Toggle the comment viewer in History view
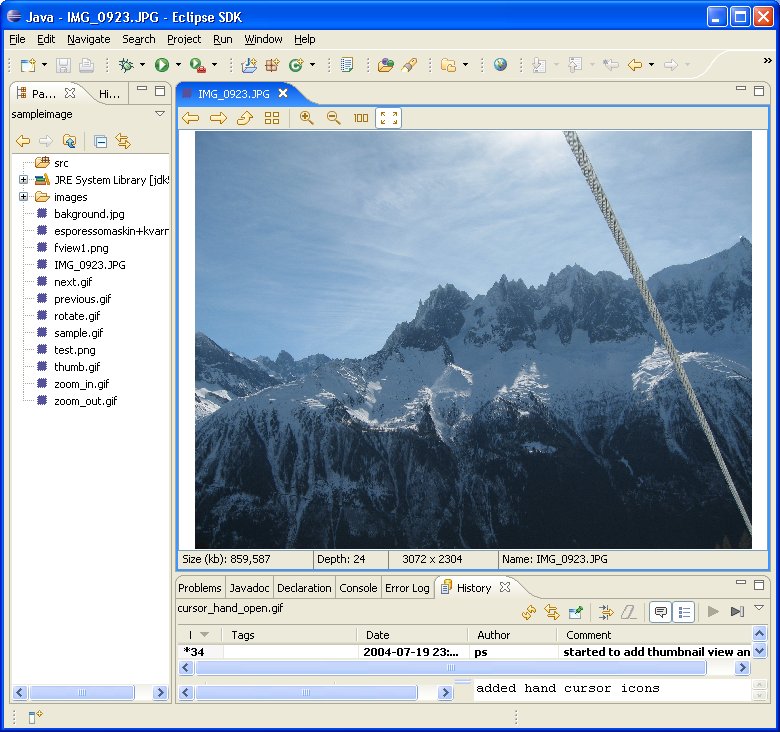780x732 pixels. [x=660, y=612]
